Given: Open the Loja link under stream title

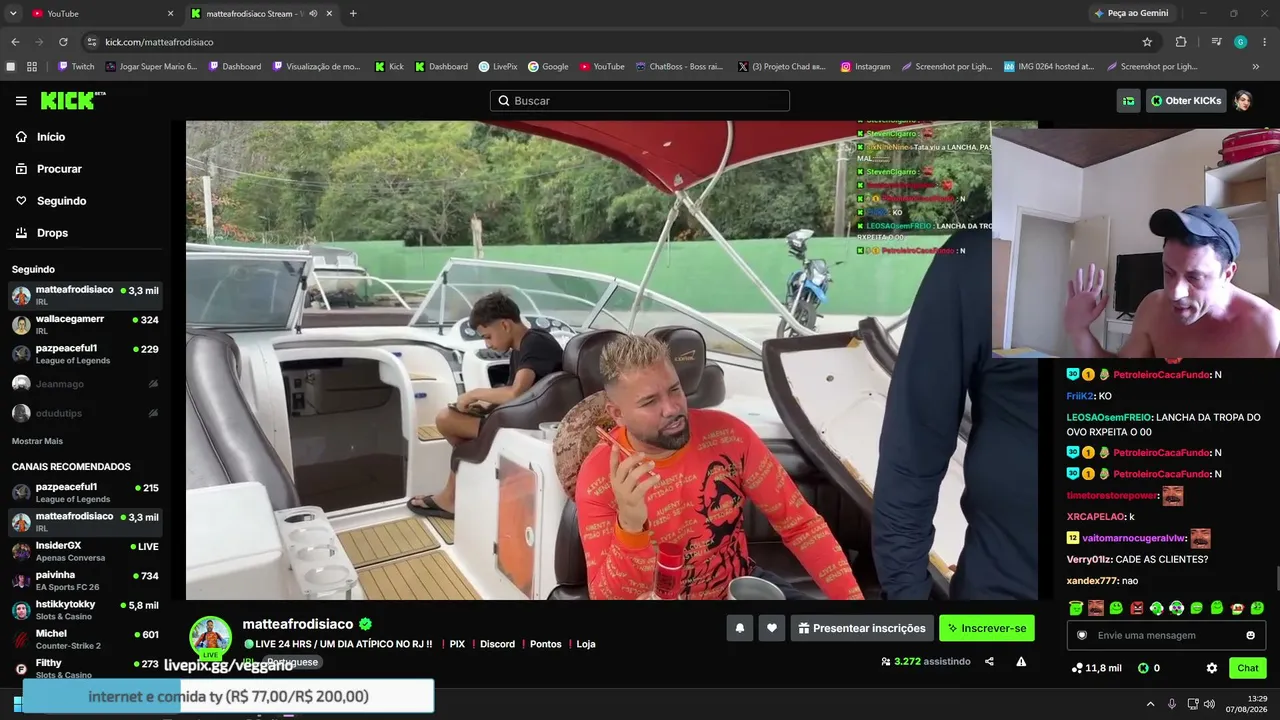Looking at the screenshot, I should [586, 644].
